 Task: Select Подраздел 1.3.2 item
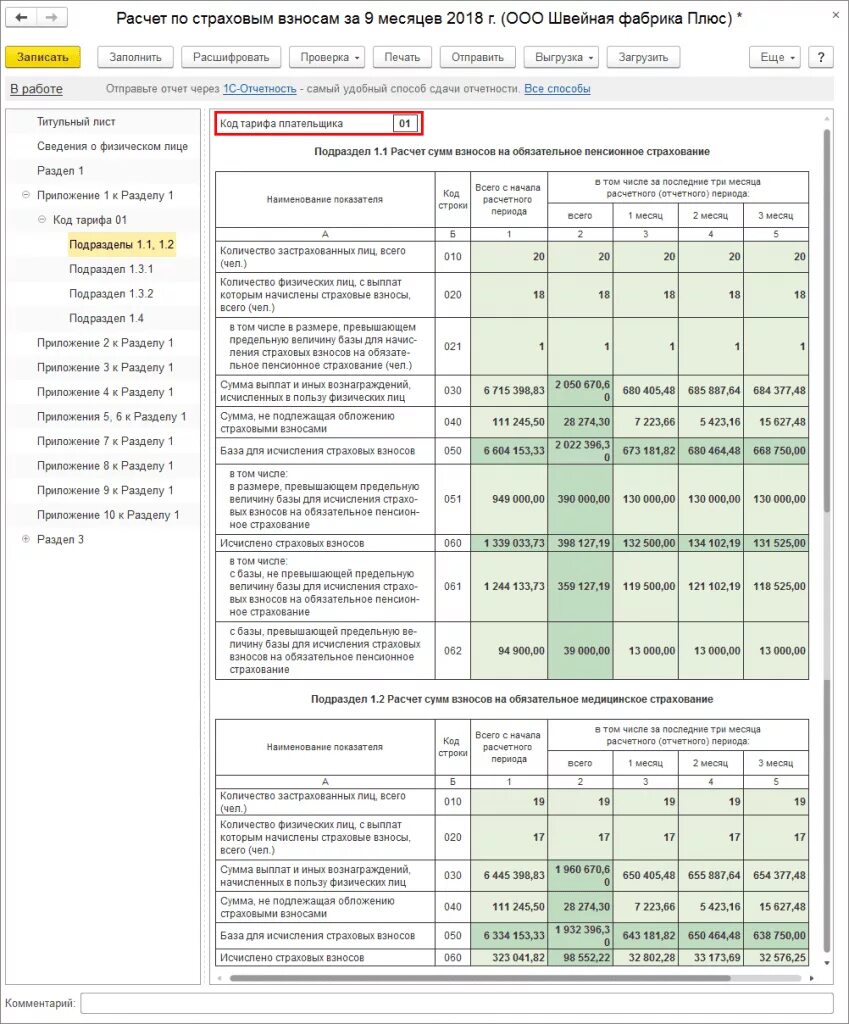click(x=111, y=294)
